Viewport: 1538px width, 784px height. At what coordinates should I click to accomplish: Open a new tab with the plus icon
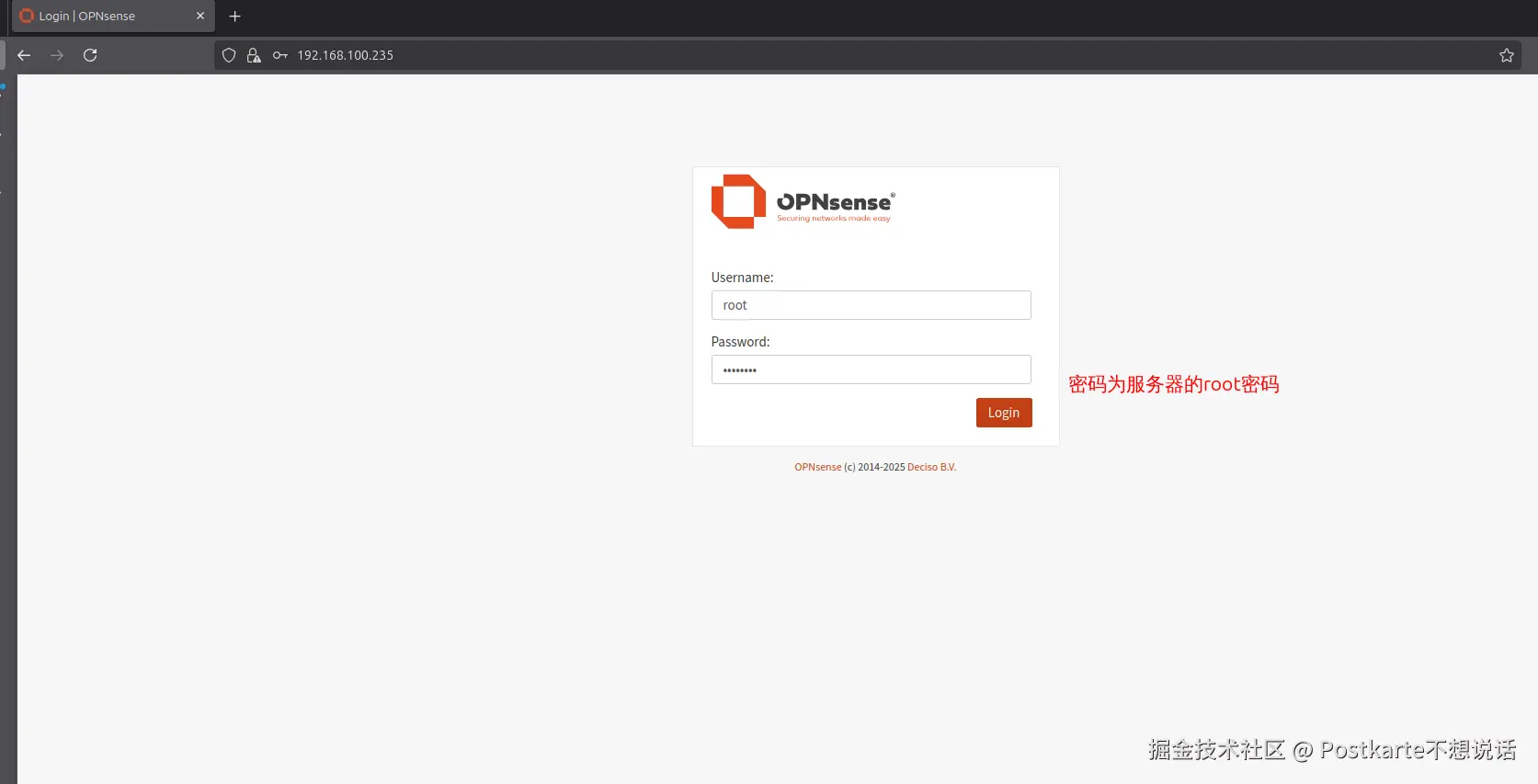pyautogui.click(x=234, y=17)
